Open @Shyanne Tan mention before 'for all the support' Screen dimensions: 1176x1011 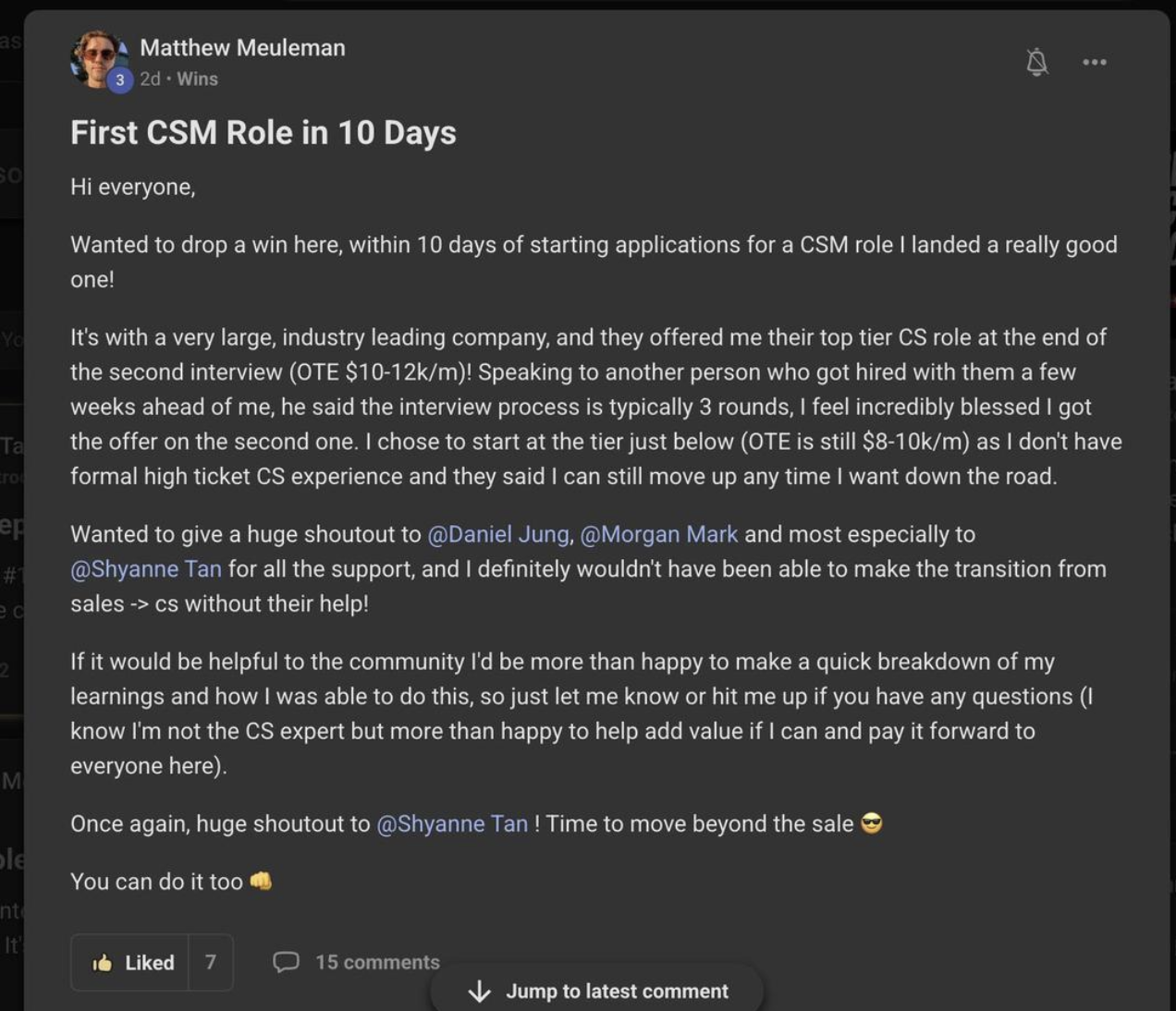146,569
